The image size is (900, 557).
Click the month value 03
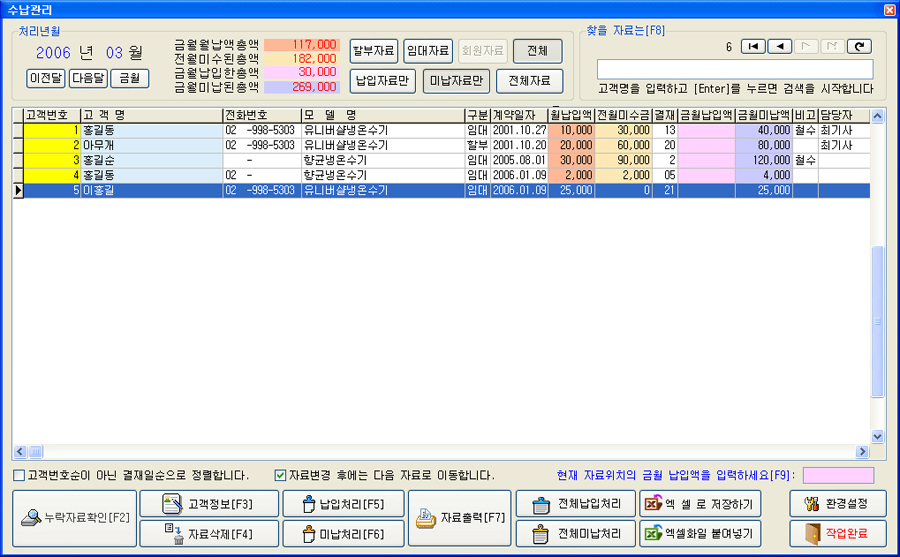[x=114, y=53]
